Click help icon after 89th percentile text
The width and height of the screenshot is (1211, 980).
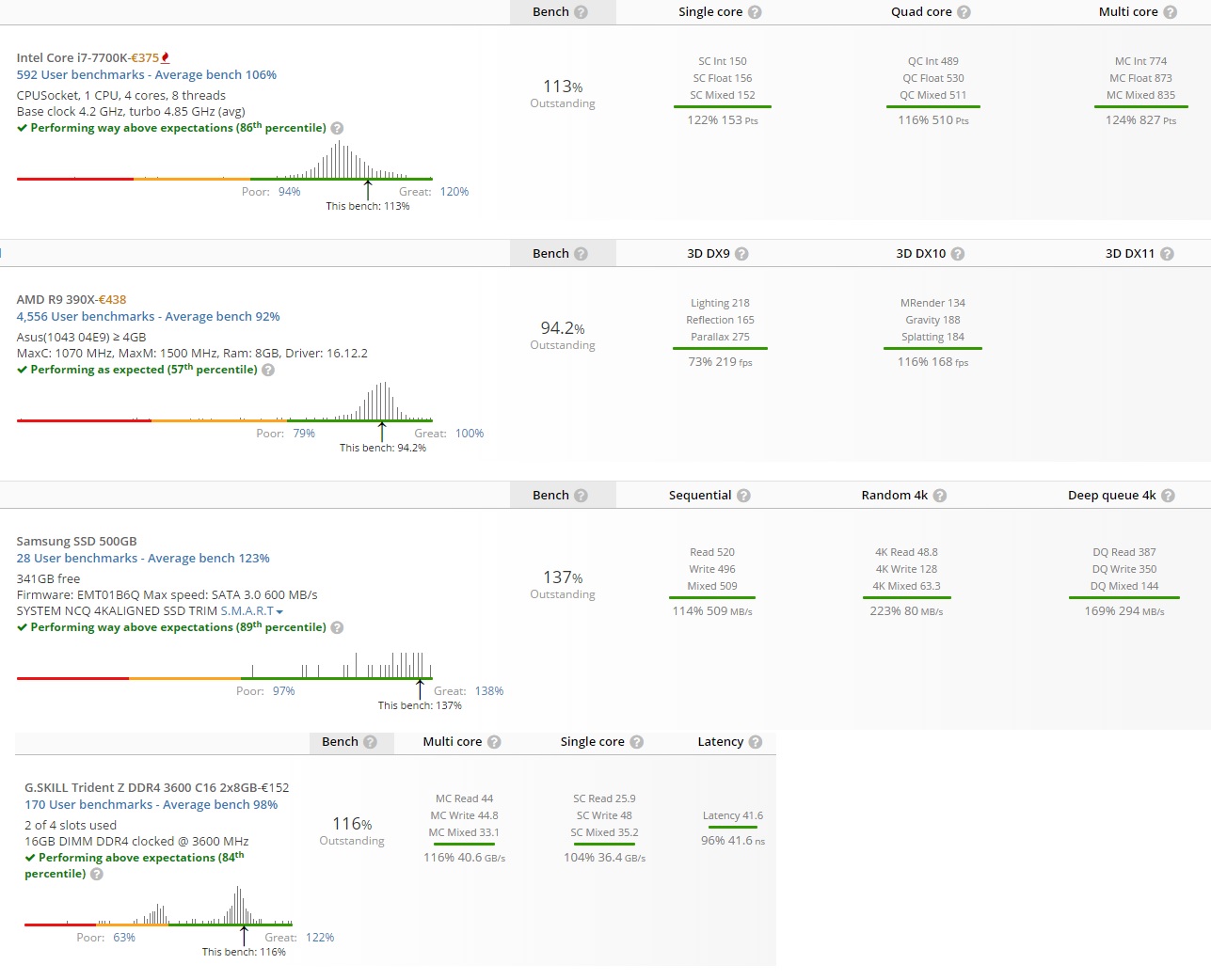pyautogui.click(x=337, y=627)
